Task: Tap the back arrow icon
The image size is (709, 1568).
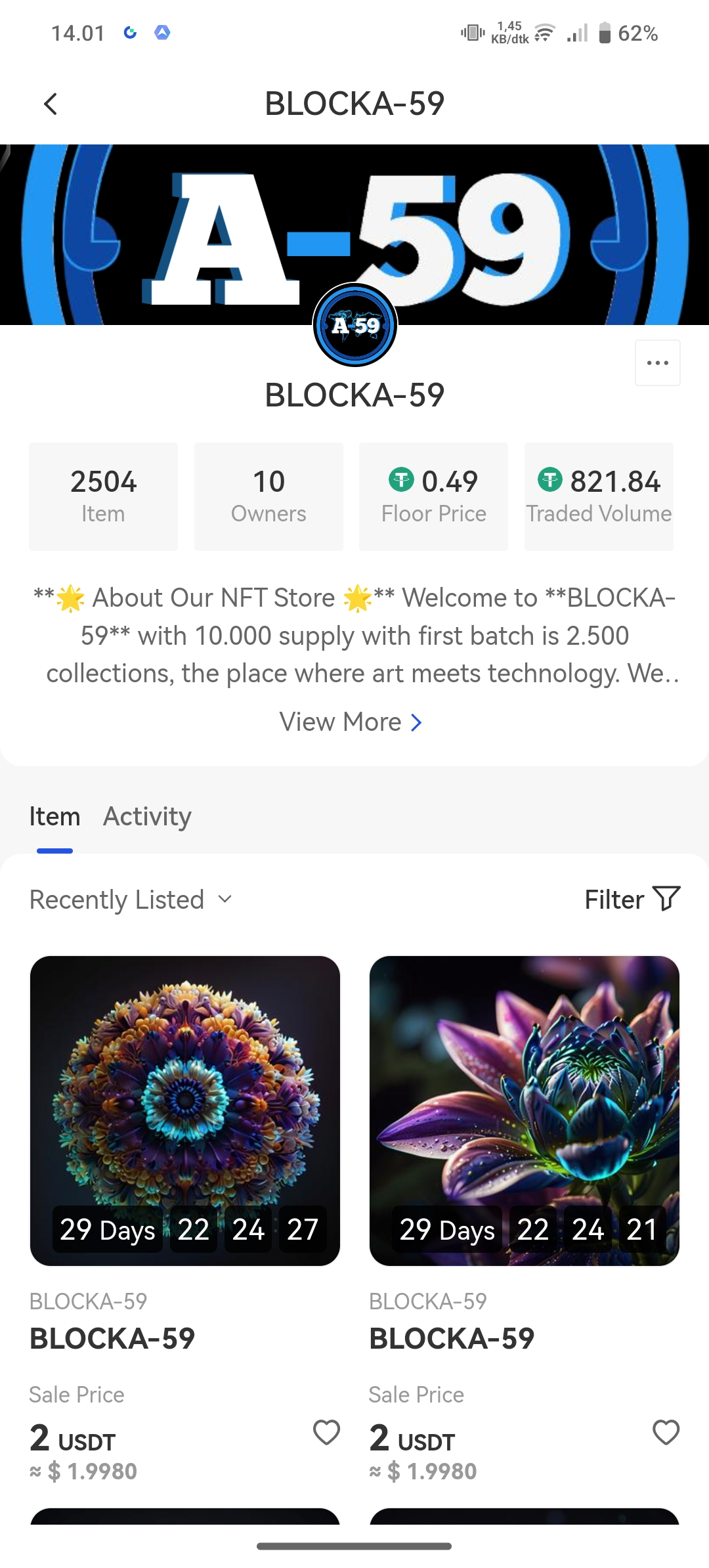Action: coord(51,104)
